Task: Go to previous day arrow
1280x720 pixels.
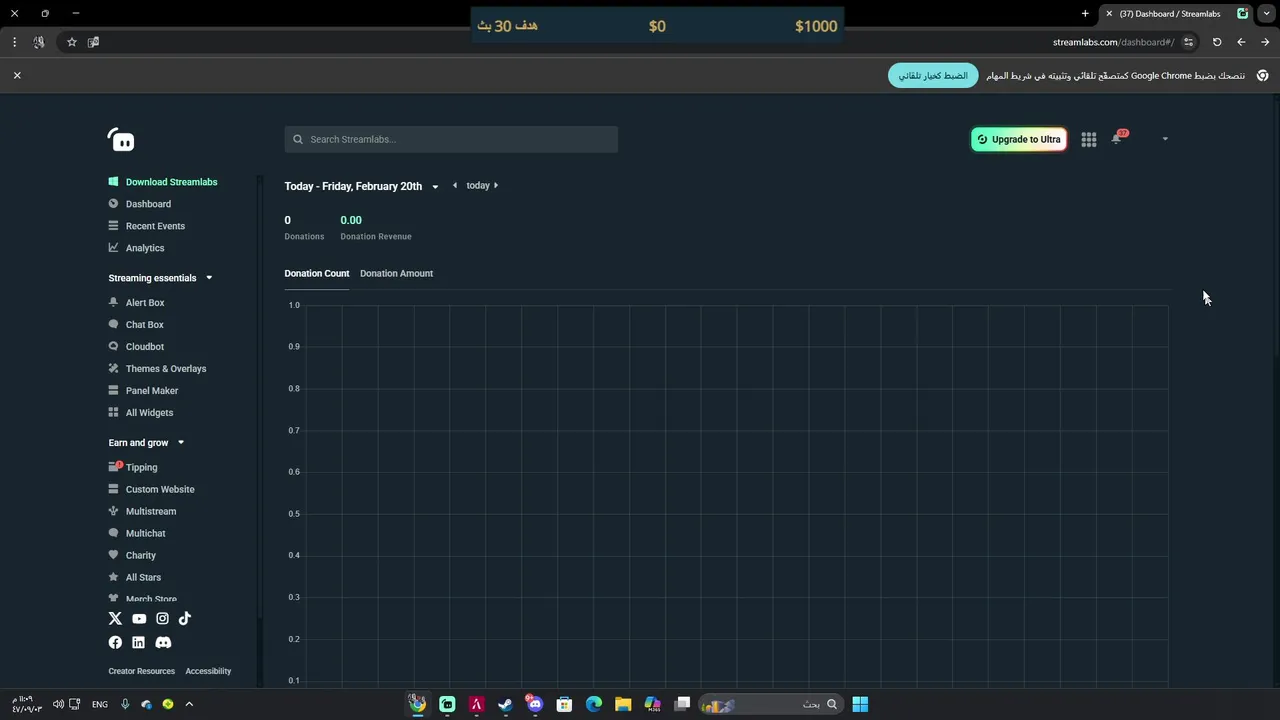Action: click(x=455, y=185)
